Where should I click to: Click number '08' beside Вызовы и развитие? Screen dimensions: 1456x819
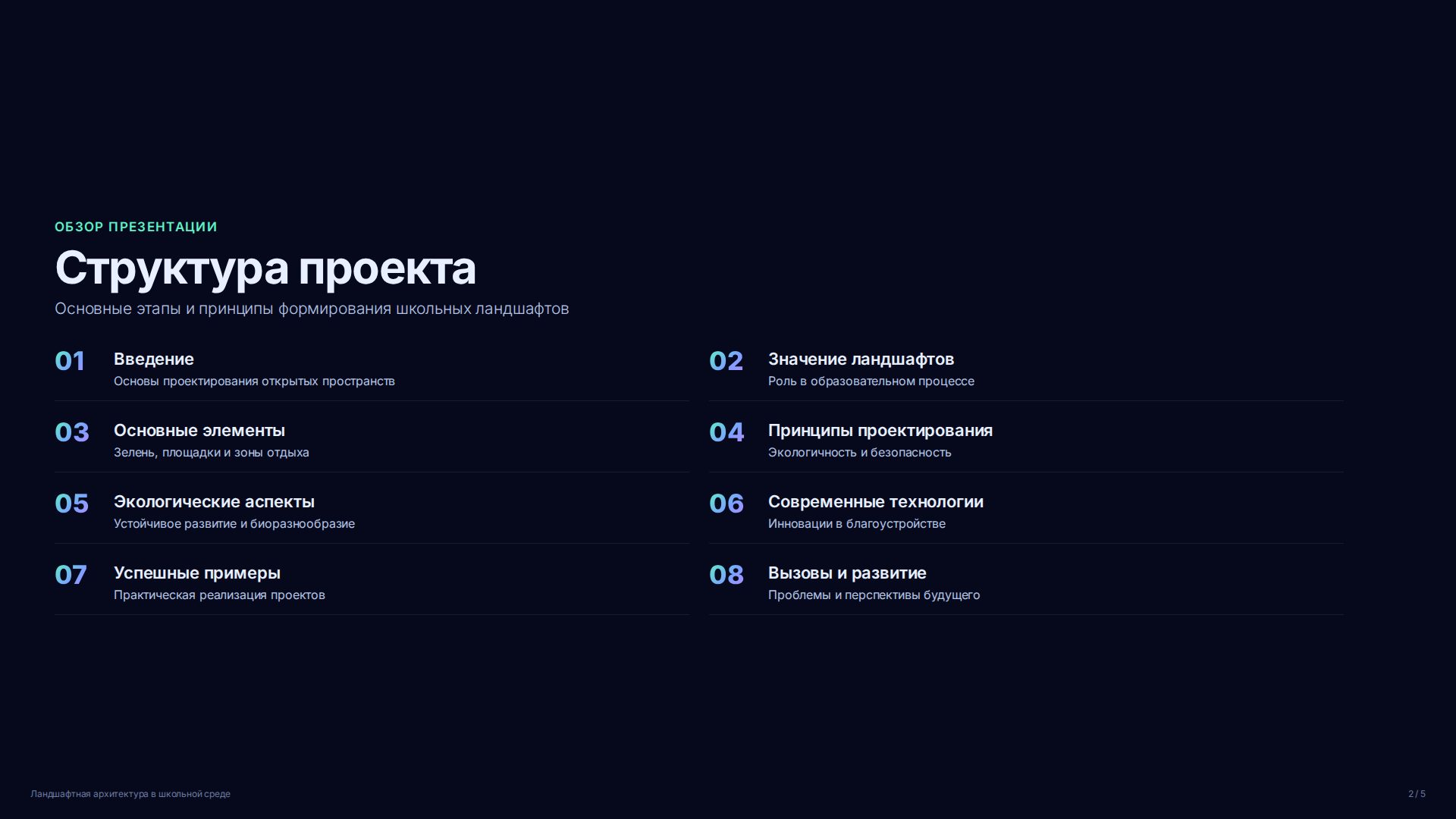point(726,575)
